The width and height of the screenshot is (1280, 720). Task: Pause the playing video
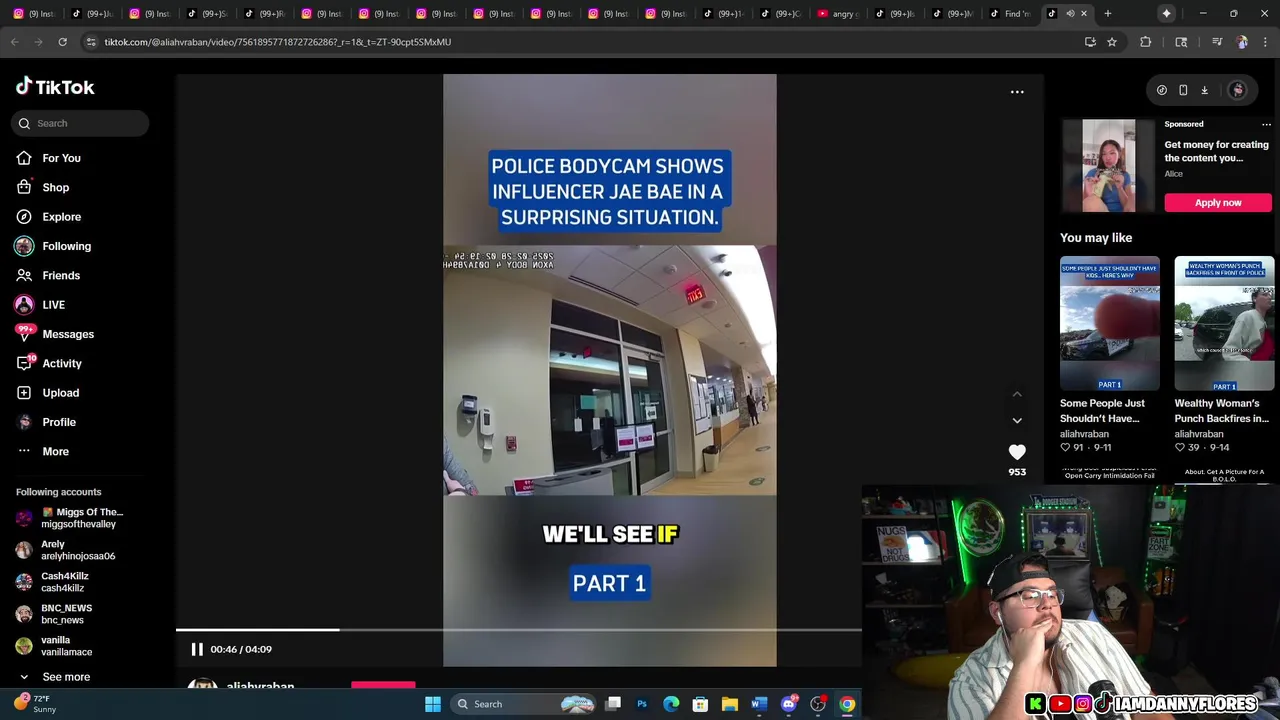click(x=197, y=649)
